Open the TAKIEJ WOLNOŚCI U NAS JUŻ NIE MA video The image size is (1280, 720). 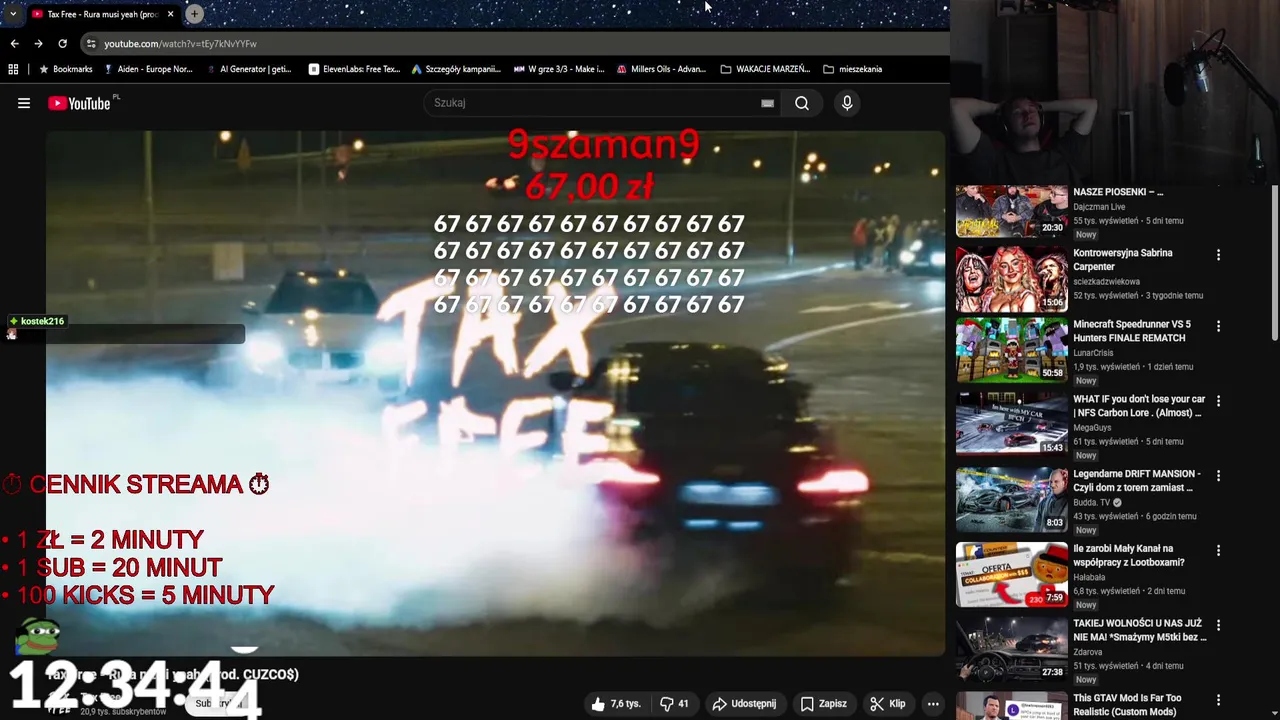pos(1140,630)
